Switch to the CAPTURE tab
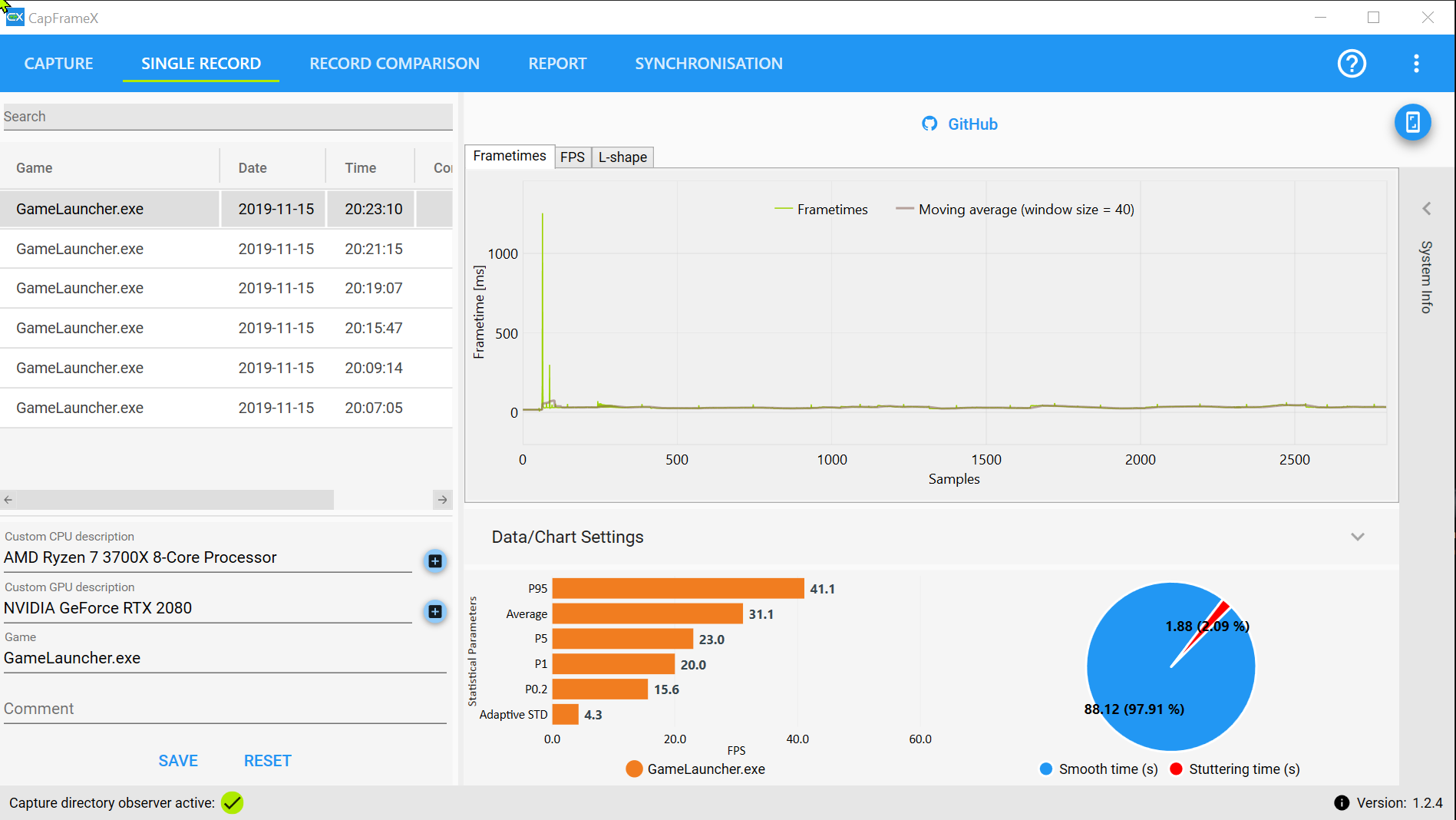This screenshot has height=820, width=1456. [58, 64]
